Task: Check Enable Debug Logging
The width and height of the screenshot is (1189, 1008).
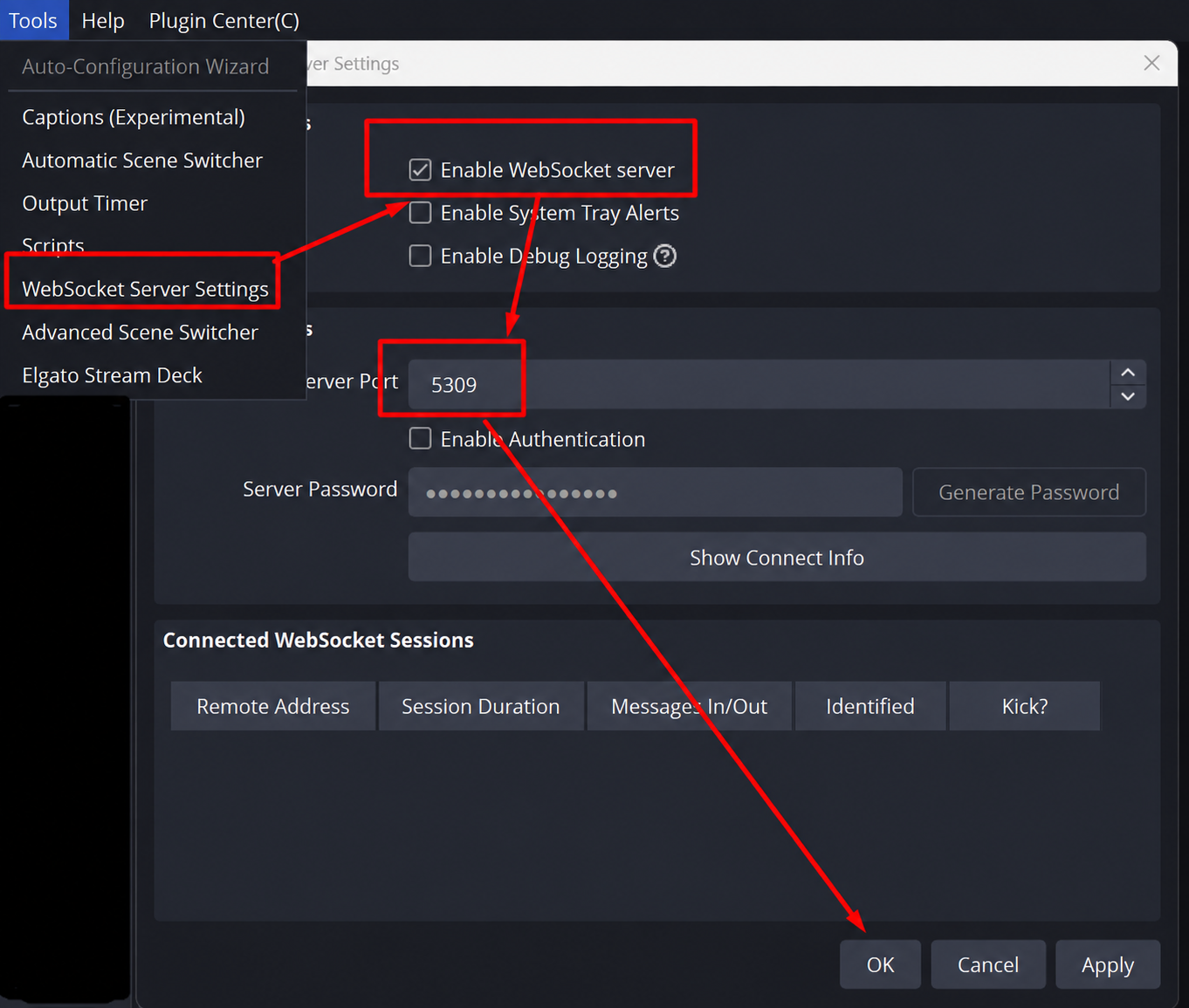Action: click(x=420, y=256)
